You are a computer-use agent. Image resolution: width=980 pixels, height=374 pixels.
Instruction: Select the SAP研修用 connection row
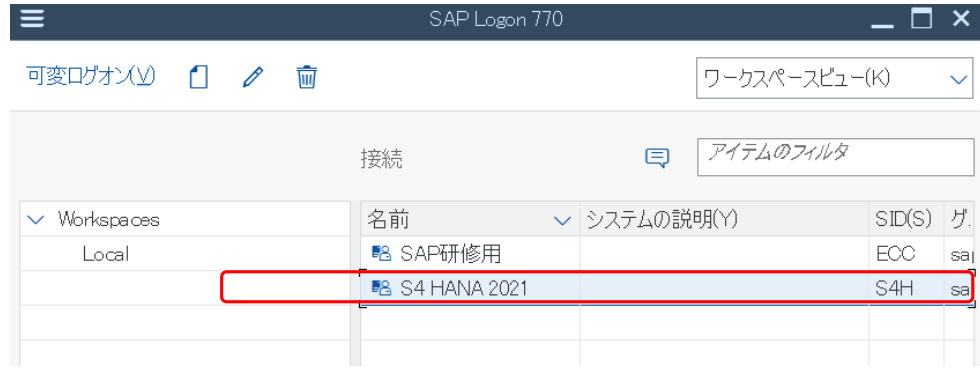(x=667, y=253)
